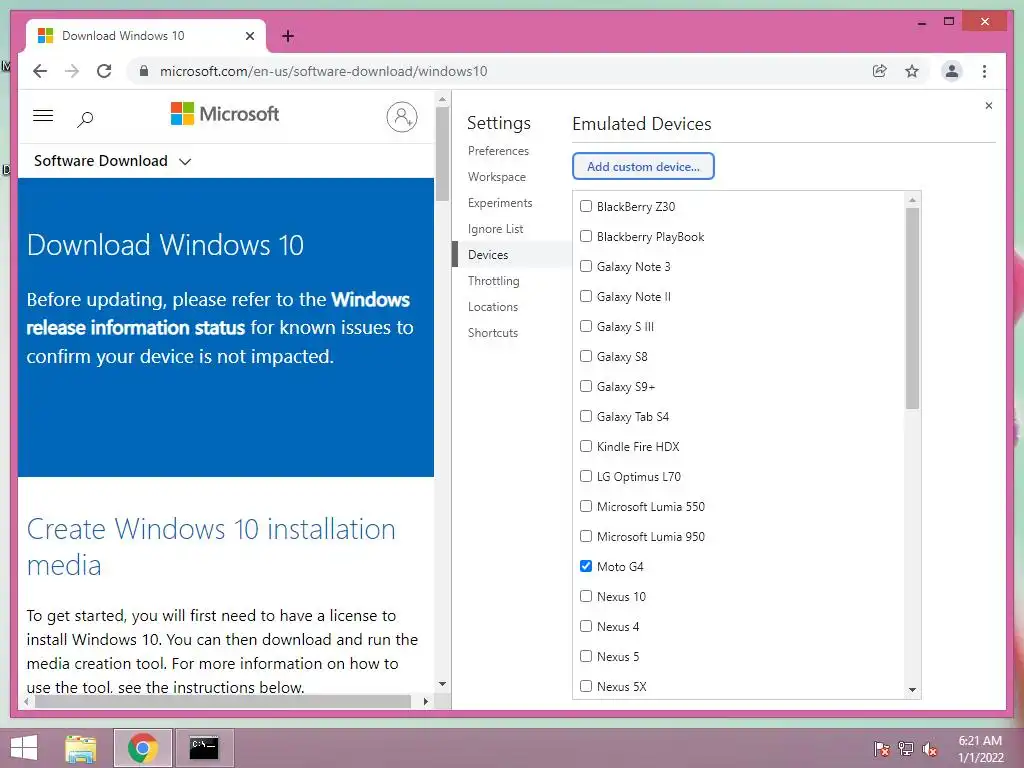The image size is (1024, 768).
Task: Enable the Kindle Fire HDX device
Action: coord(586,447)
